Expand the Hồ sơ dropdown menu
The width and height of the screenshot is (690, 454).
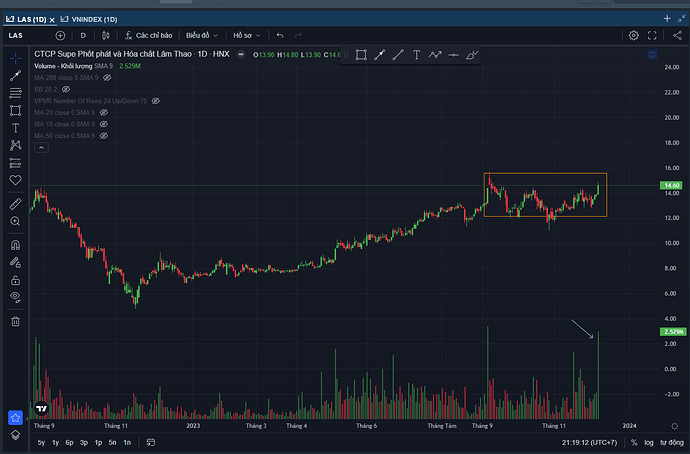pyautogui.click(x=246, y=35)
